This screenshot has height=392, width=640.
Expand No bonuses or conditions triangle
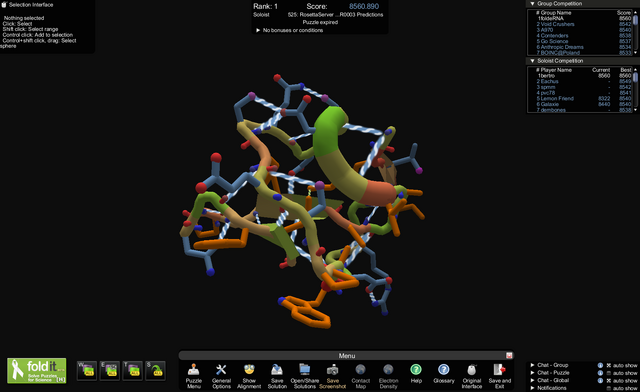[x=258, y=30]
